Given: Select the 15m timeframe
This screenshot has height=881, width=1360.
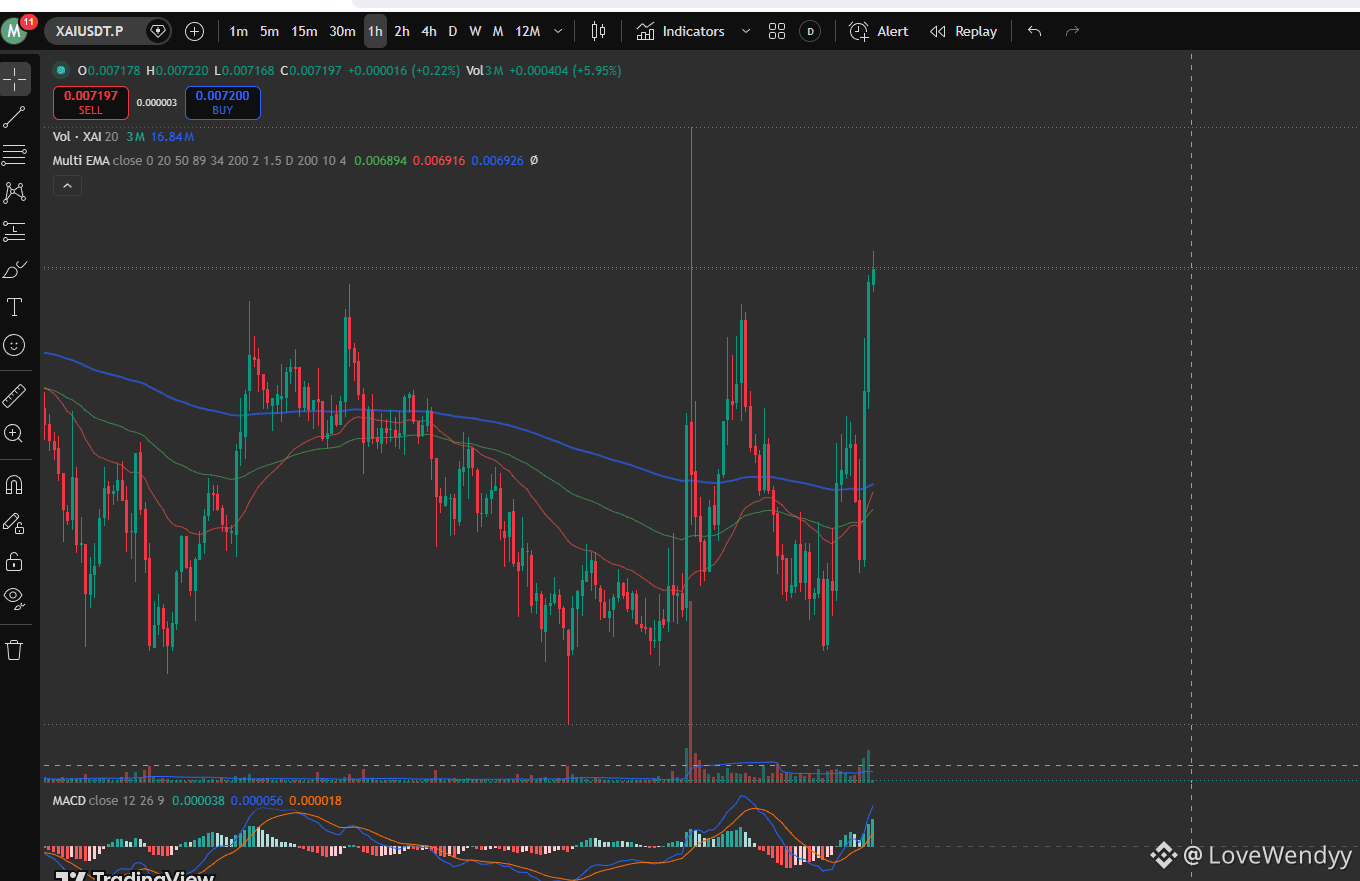Looking at the screenshot, I should (304, 31).
